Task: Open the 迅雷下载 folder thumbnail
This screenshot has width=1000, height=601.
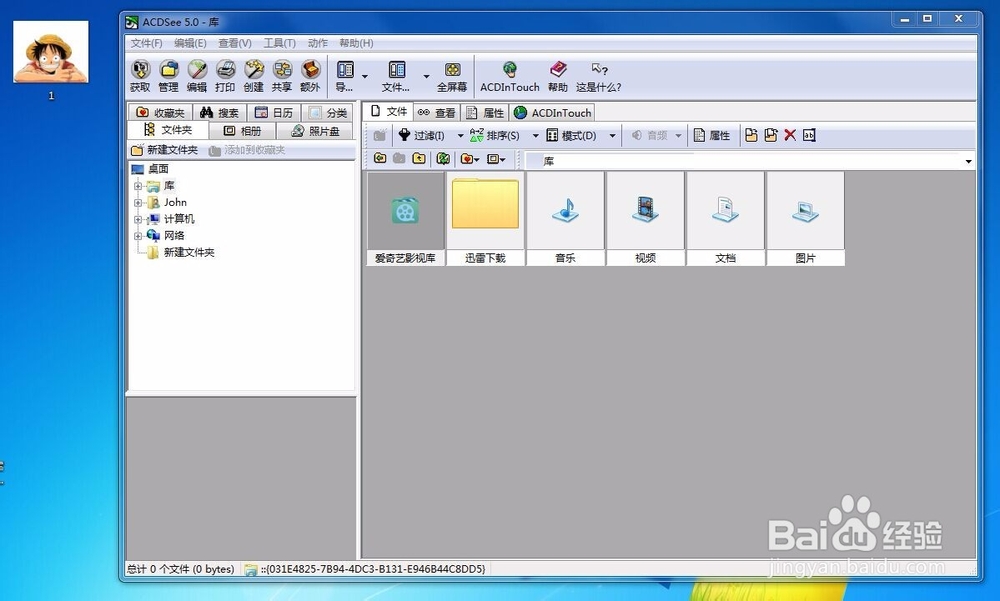Action: coord(484,205)
